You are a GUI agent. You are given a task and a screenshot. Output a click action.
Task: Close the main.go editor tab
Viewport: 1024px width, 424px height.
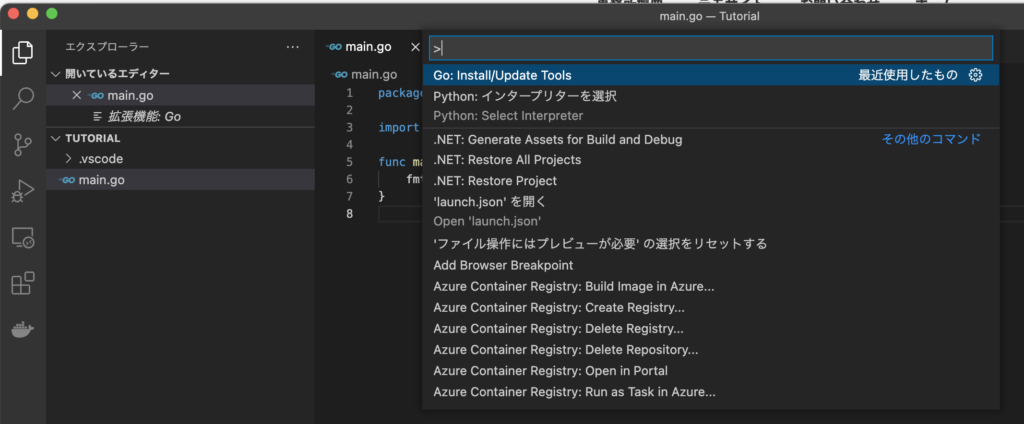coord(415,47)
